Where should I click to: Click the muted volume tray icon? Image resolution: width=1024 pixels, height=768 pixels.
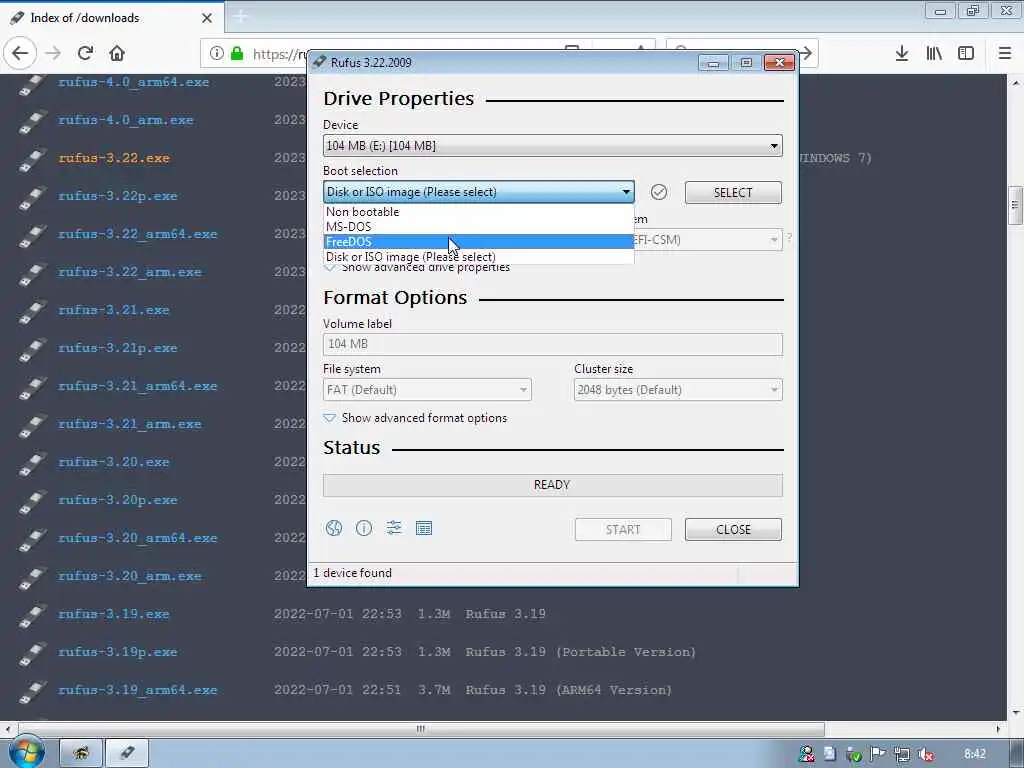point(925,754)
